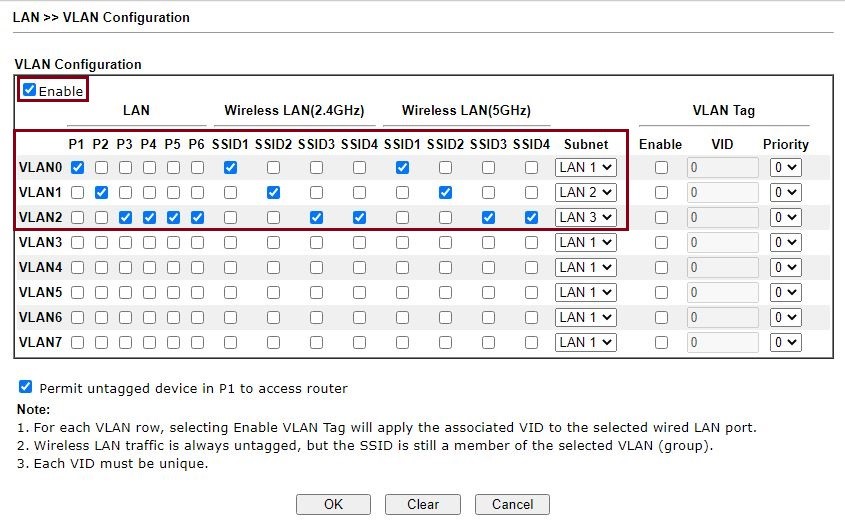
Task: Open VLAN0 Priority dropdown
Action: 786,167
